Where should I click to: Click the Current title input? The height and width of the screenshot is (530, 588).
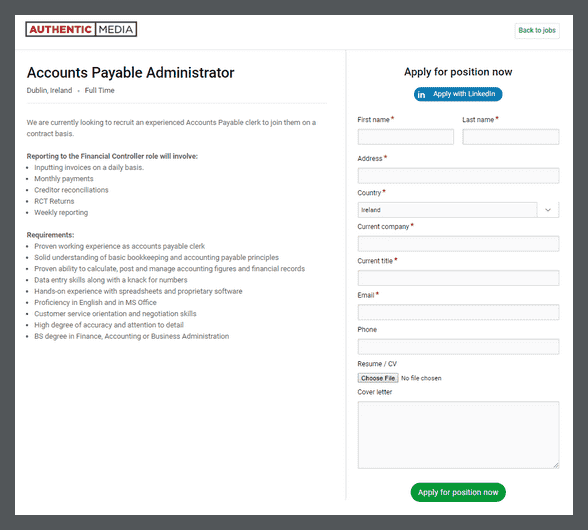[x=458, y=278]
